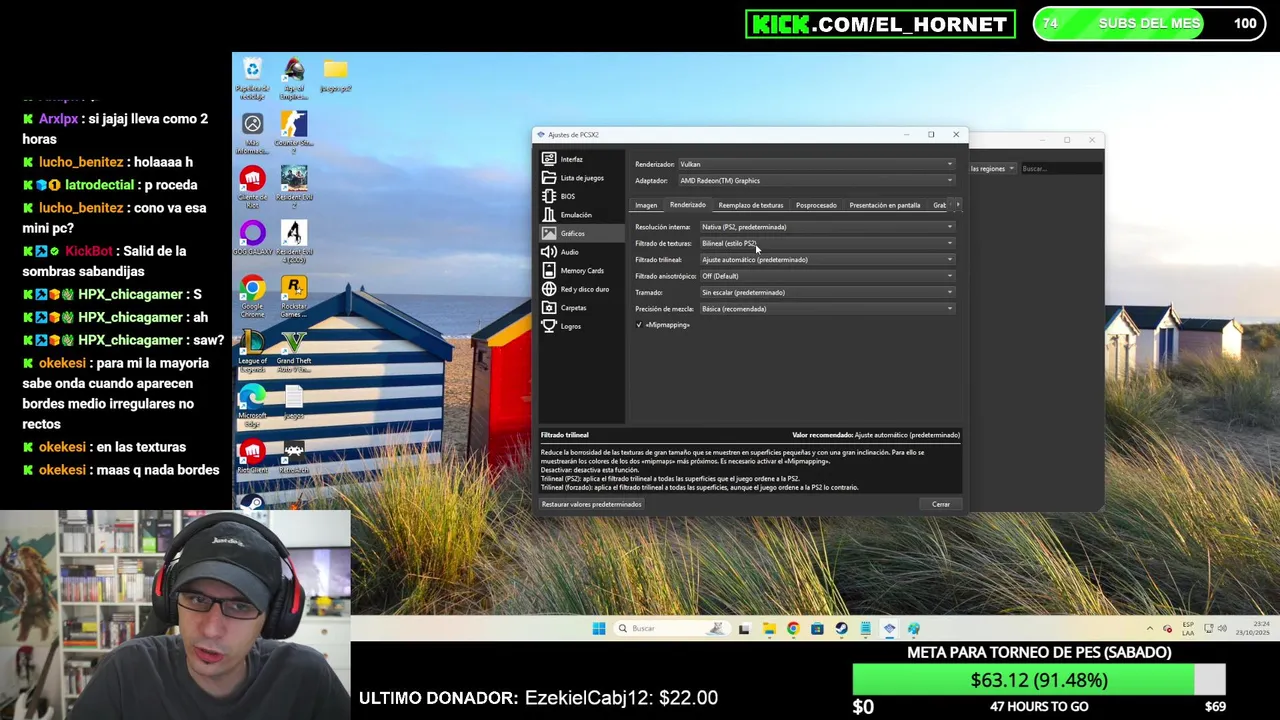Expand the Filtrado anisotrópico dropdown
1280x720 pixels.
pos(828,276)
